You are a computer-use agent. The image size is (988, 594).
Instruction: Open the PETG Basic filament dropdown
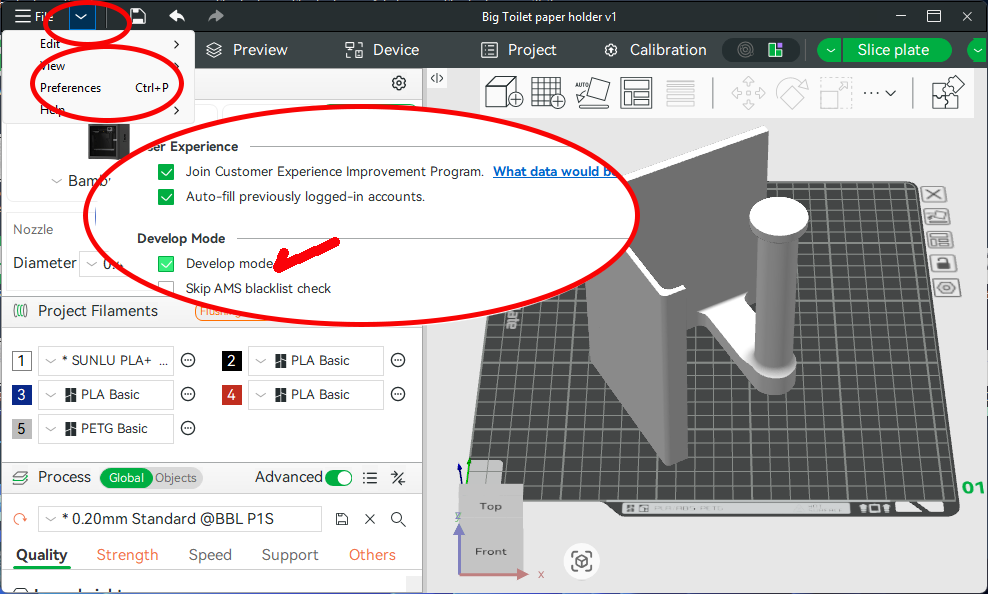pos(106,429)
